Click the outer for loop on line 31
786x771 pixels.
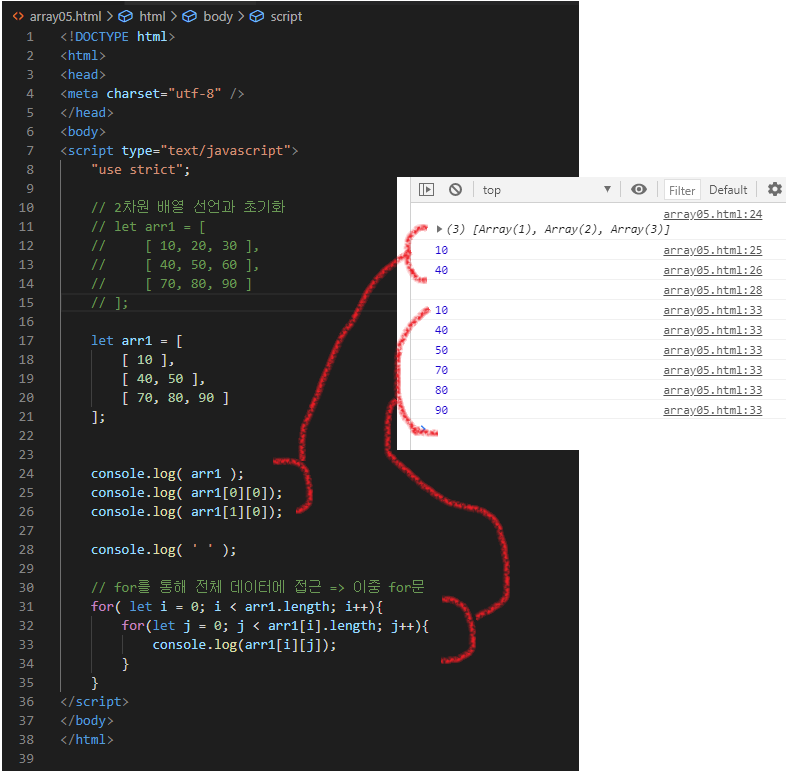point(237,607)
